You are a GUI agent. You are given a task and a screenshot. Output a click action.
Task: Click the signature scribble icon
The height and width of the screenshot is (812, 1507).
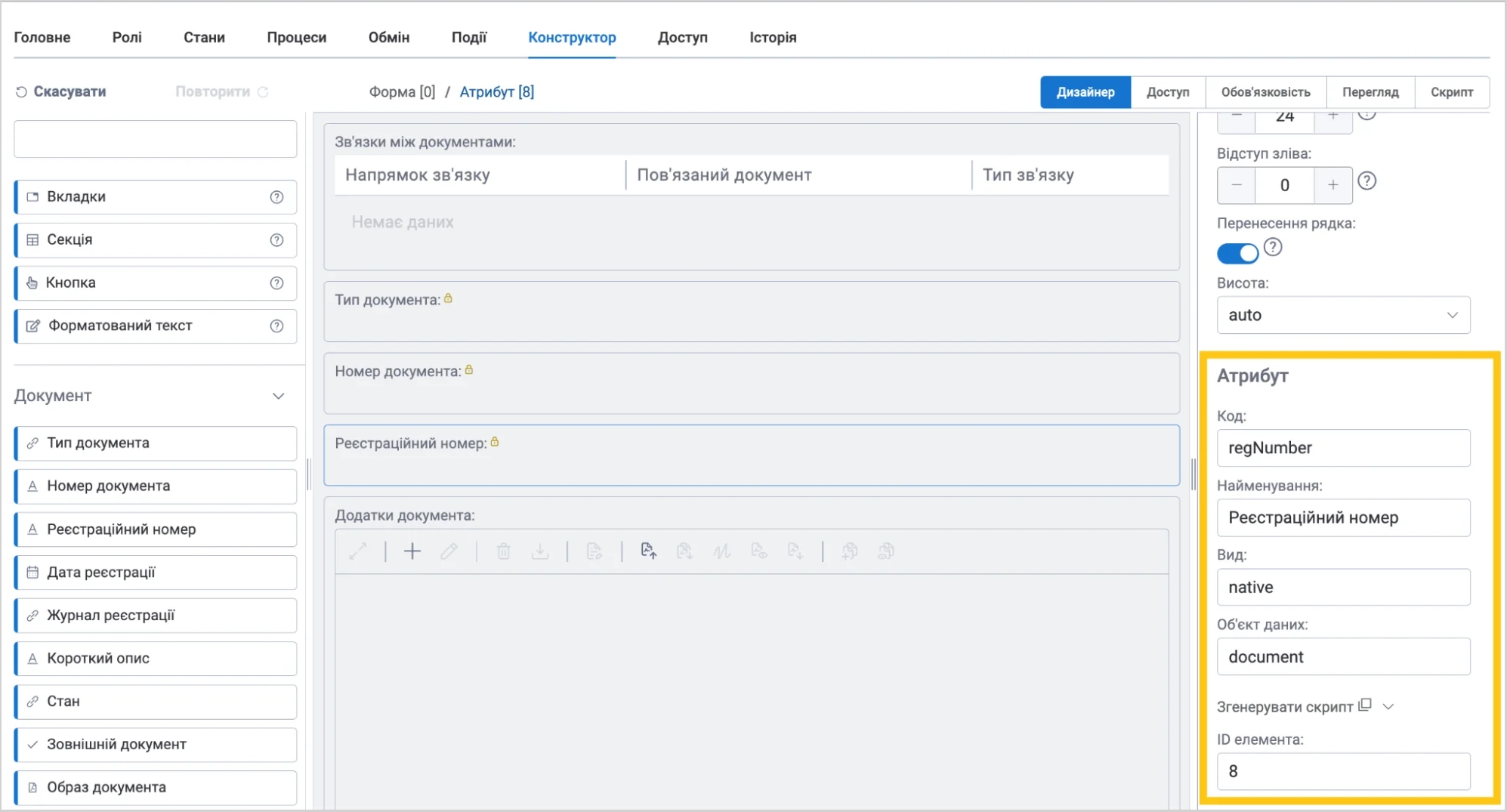click(721, 551)
